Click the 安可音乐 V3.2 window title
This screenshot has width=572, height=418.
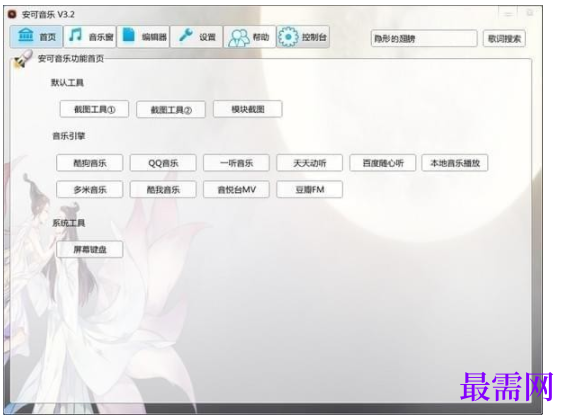pyautogui.click(x=48, y=14)
